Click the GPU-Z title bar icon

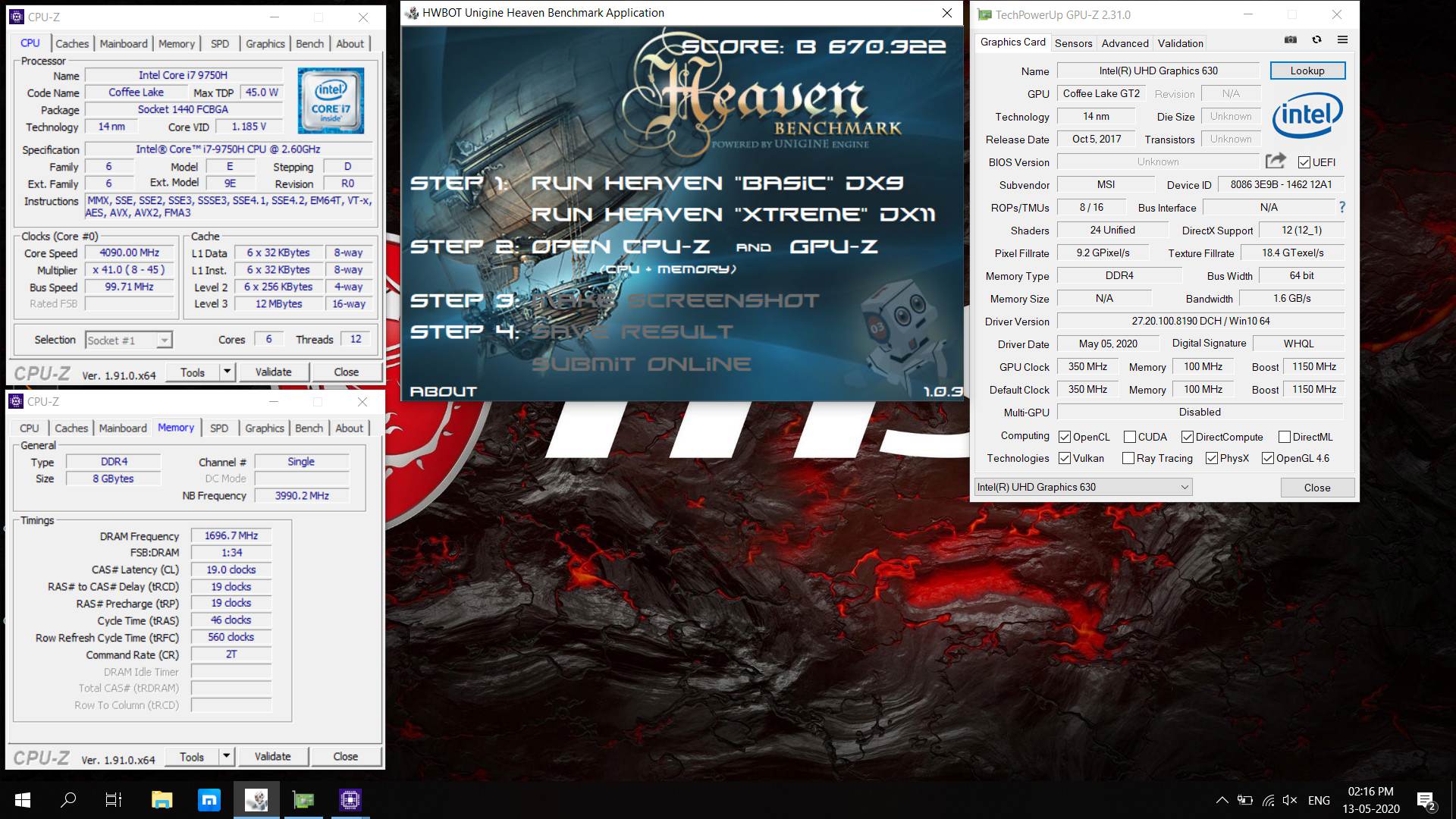pos(984,14)
